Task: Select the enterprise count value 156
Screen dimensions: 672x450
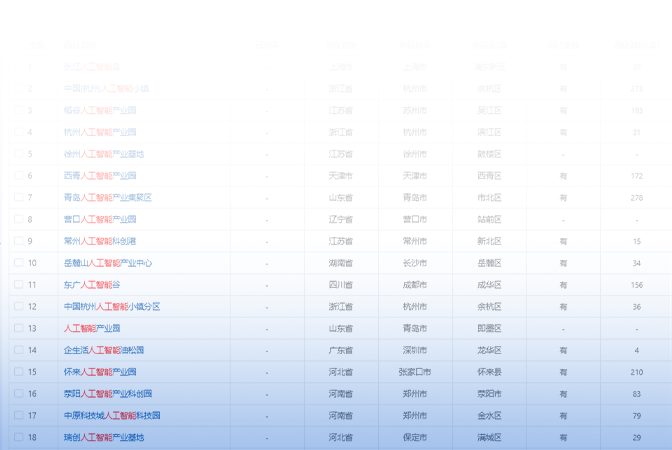Action: (x=637, y=285)
